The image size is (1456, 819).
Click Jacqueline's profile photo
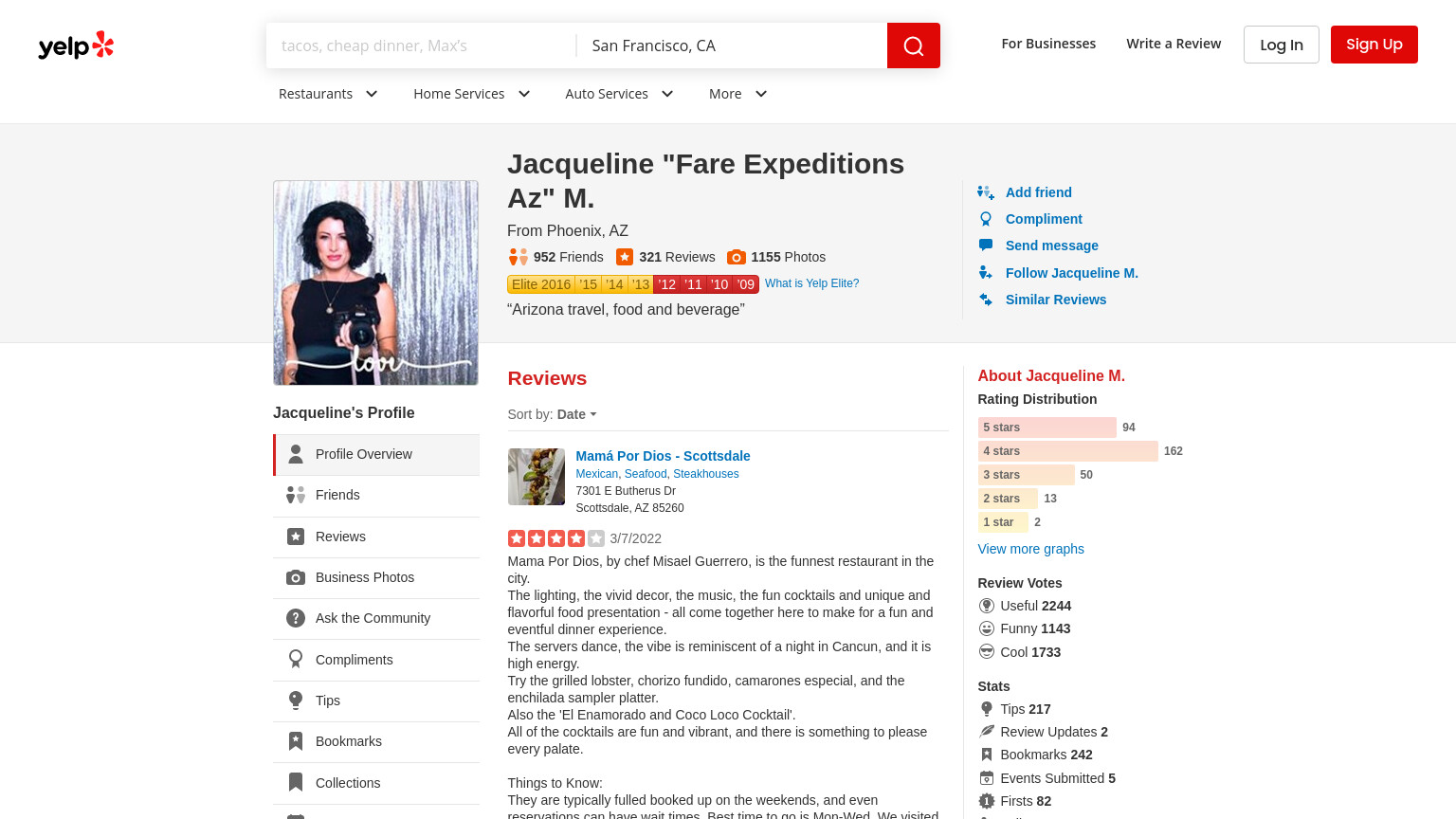[x=375, y=282]
